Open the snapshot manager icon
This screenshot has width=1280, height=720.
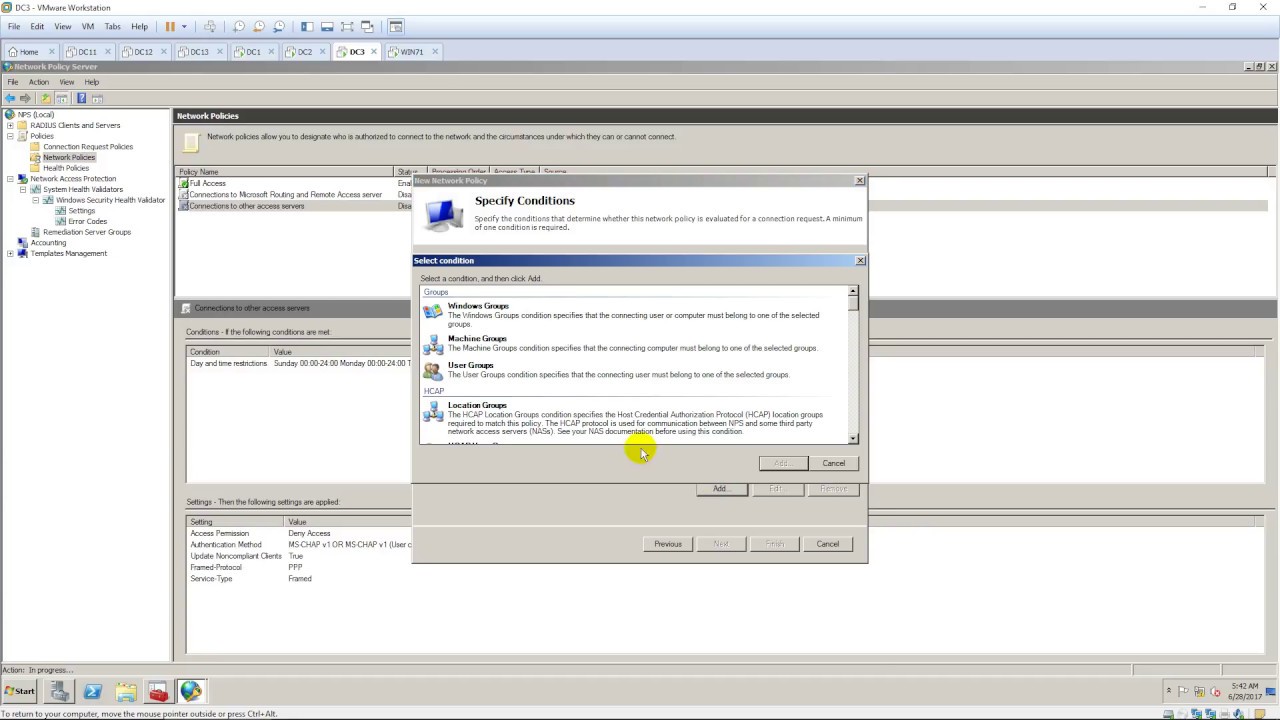[279, 26]
